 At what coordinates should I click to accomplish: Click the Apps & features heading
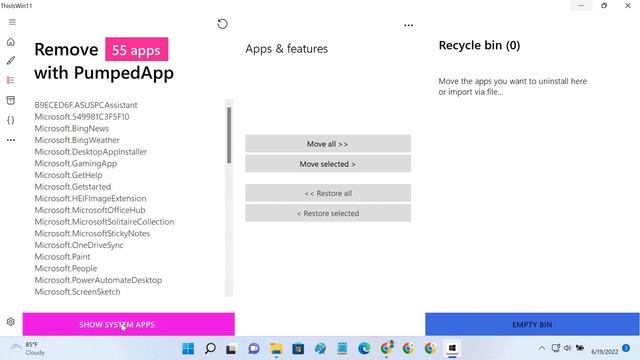(x=287, y=49)
